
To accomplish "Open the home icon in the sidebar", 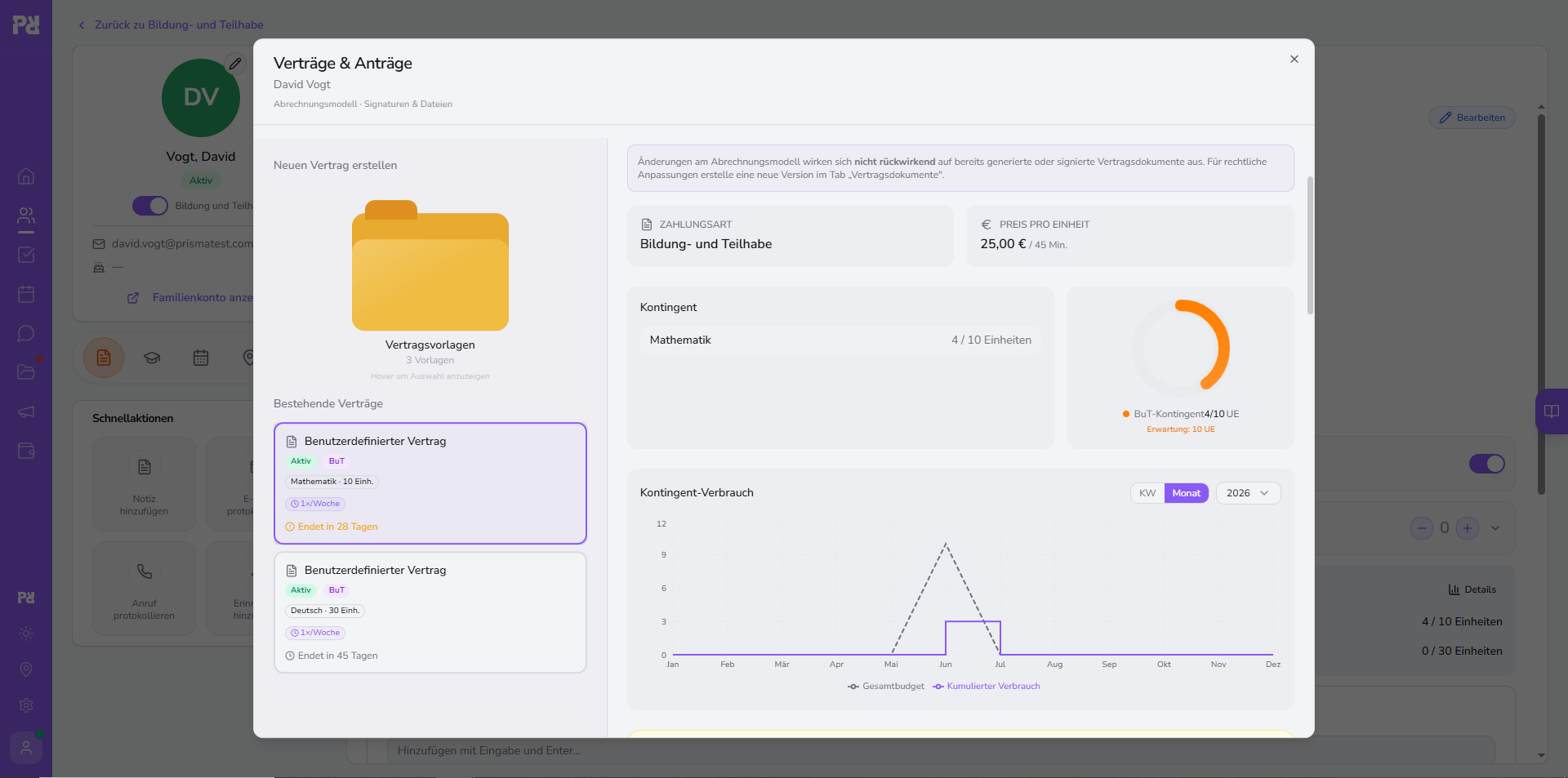I will [x=26, y=176].
